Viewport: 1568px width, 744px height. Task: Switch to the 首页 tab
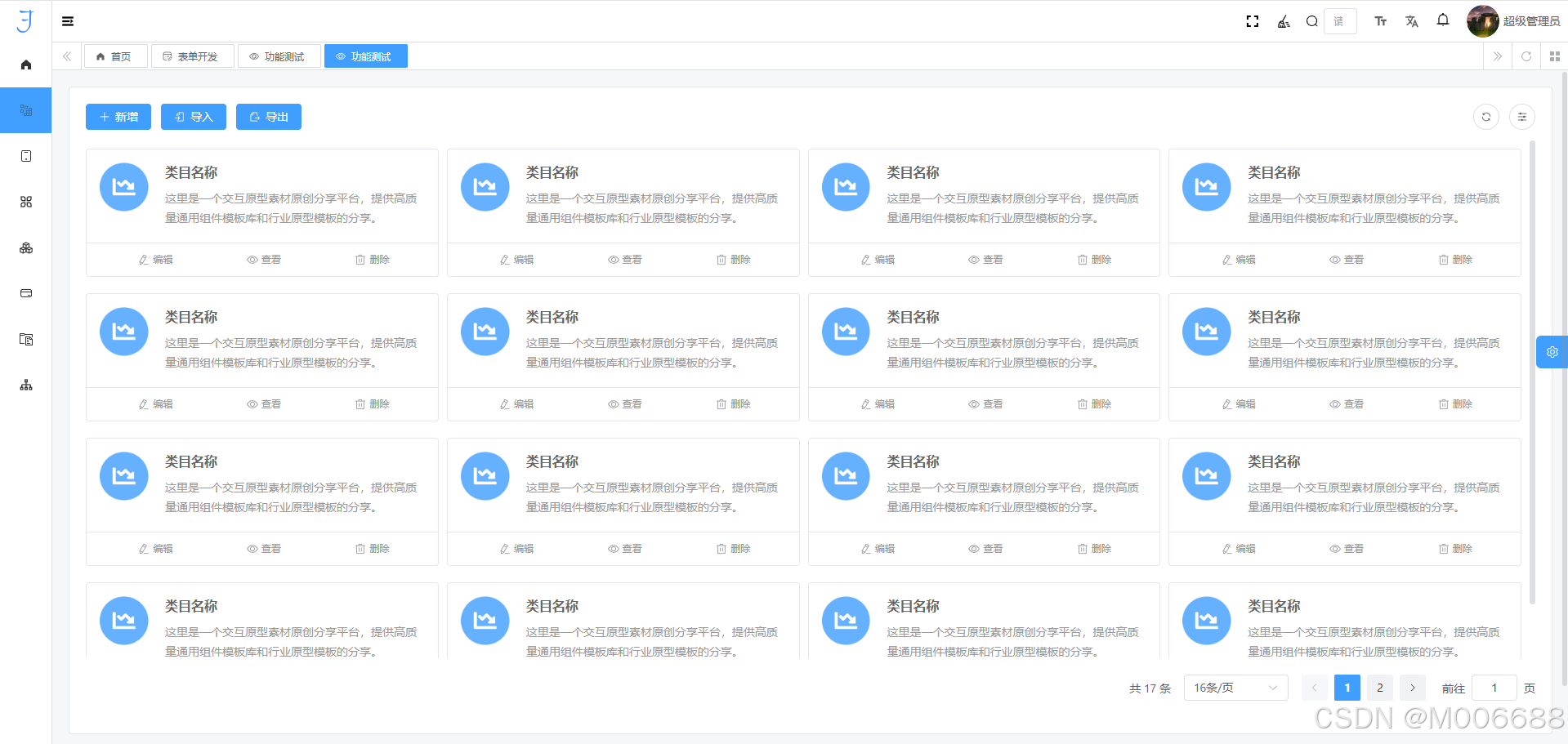[115, 56]
